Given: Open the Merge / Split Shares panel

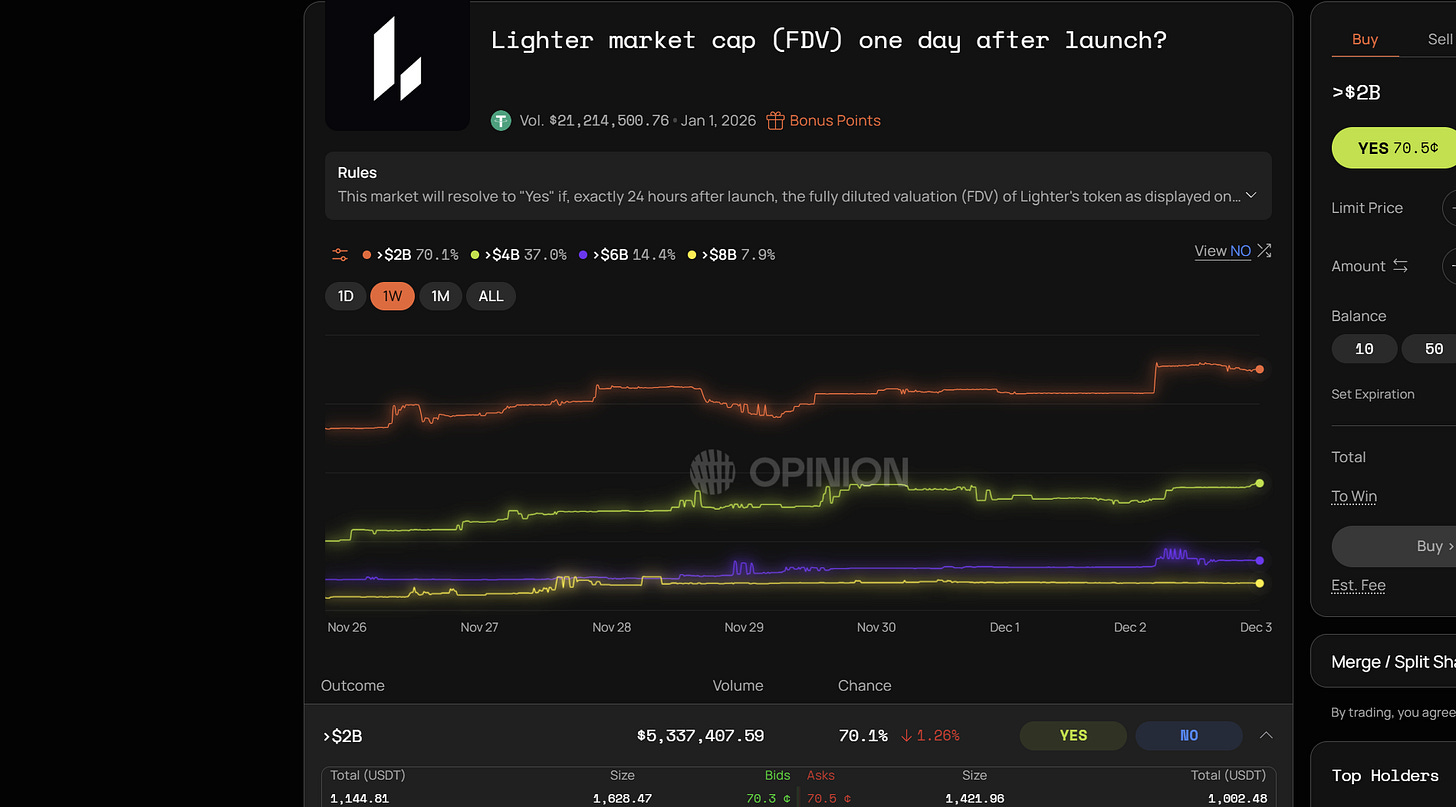Looking at the screenshot, I should [1383, 661].
